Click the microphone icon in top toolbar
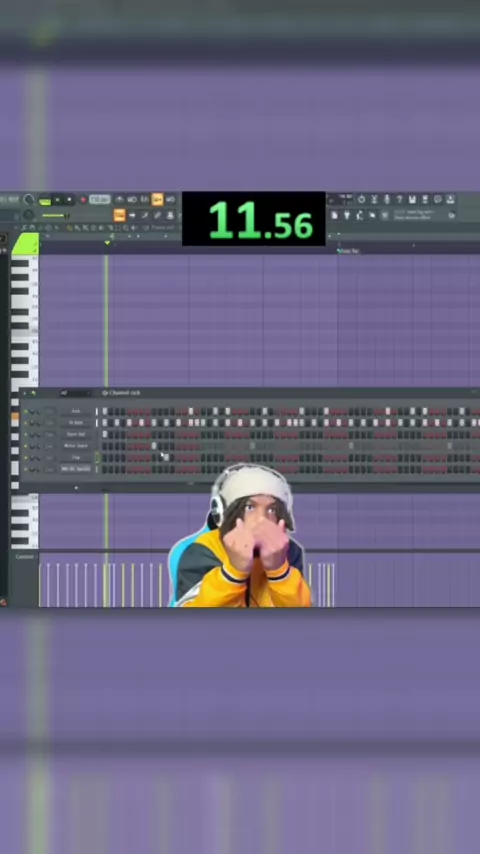The width and height of the screenshot is (480, 854). click(x=387, y=200)
